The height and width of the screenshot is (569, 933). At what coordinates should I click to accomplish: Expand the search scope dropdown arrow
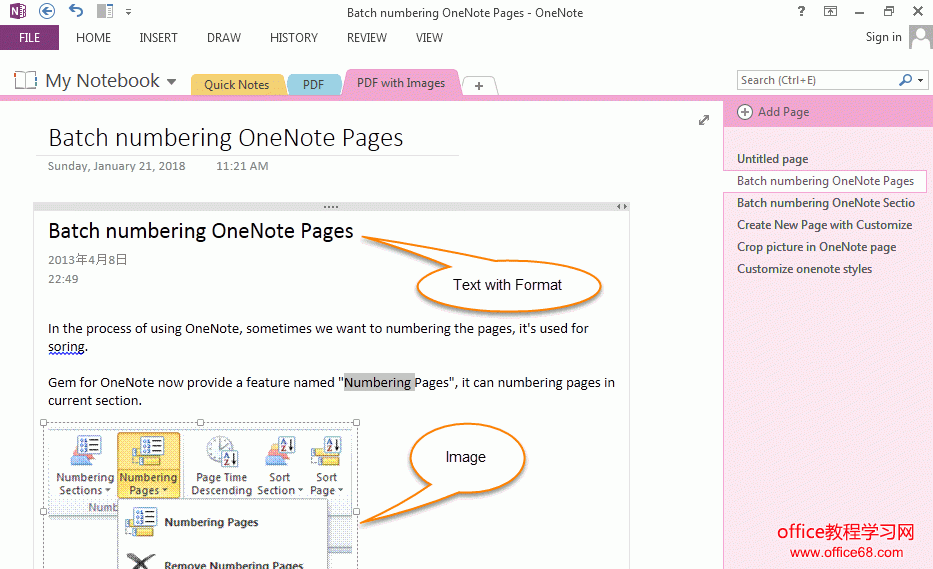[919, 80]
